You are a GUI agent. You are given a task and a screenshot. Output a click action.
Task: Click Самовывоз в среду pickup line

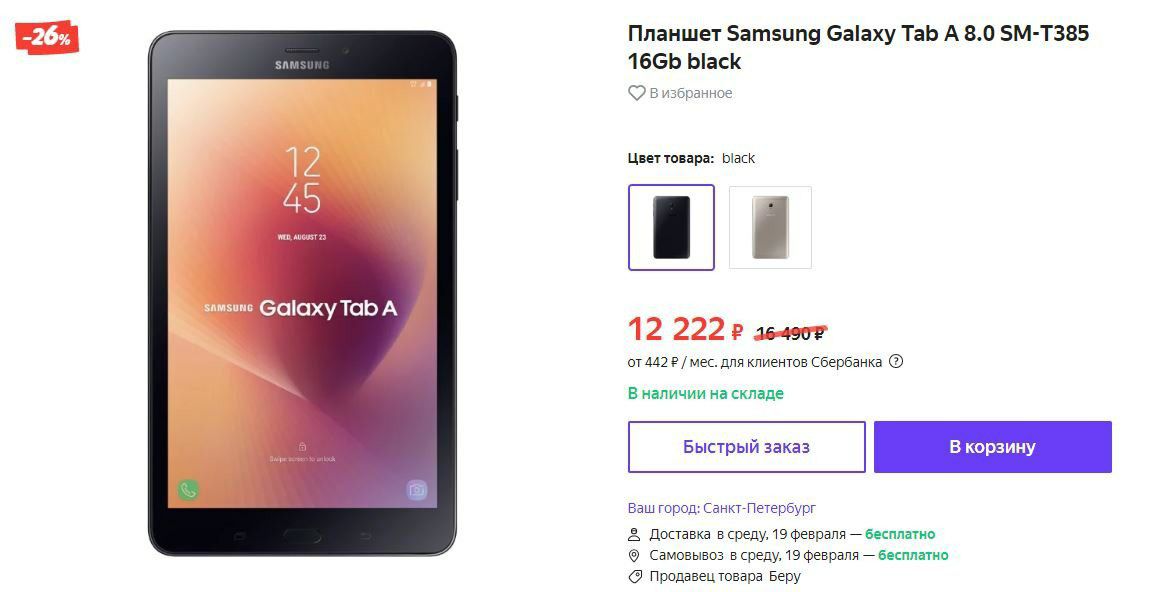(x=799, y=555)
